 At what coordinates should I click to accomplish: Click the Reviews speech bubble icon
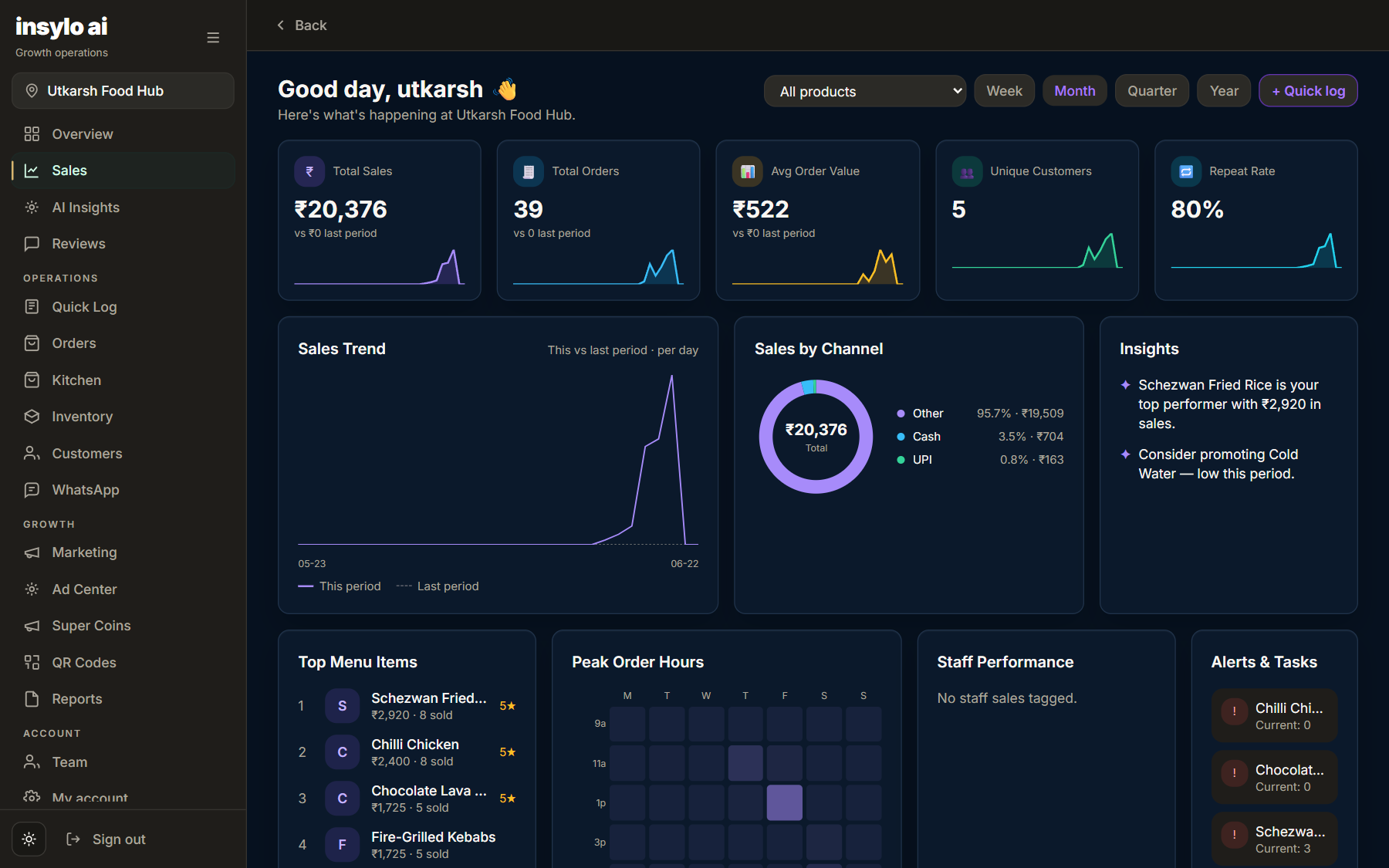[x=32, y=244]
